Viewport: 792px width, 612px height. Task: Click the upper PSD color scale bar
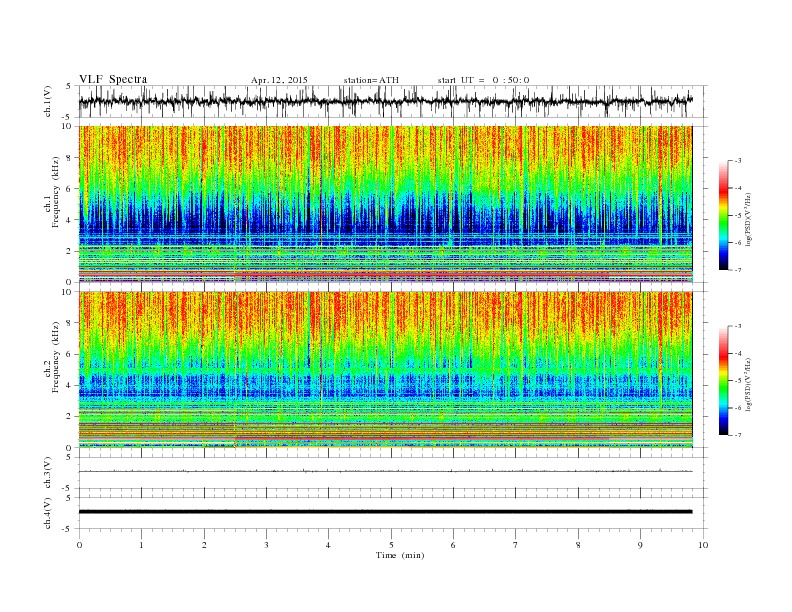(723, 215)
